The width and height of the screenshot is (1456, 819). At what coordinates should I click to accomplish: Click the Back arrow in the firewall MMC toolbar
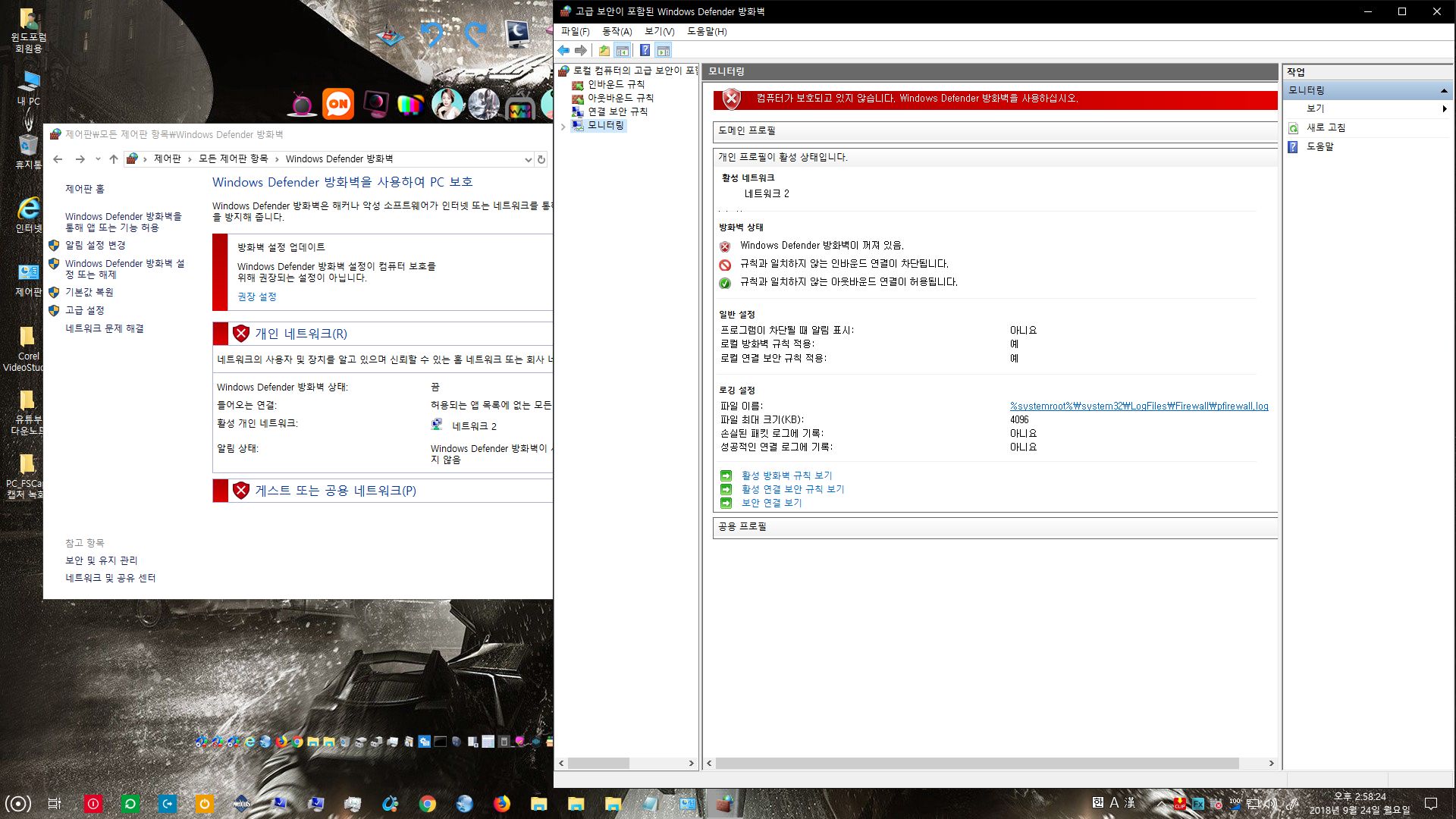tap(563, 51)
